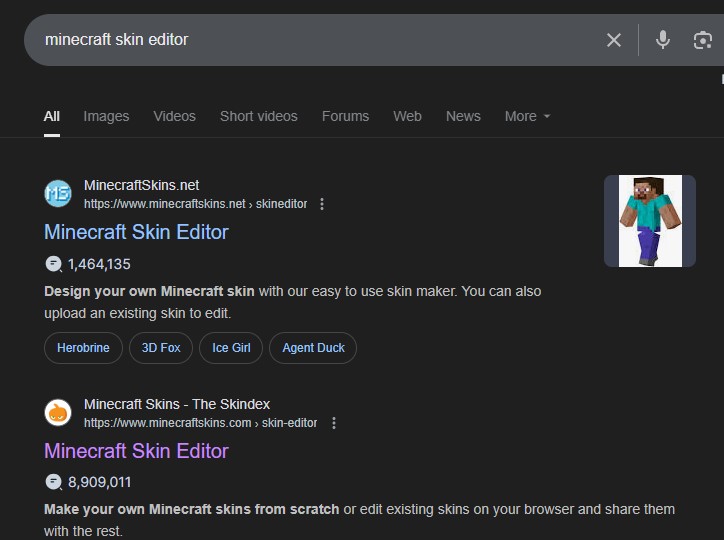The width and height of the screenshot is (724, 540).
Task: Click the URL https://www.minecraftskins.net › skineditor
Action: (x=195, y=204)
